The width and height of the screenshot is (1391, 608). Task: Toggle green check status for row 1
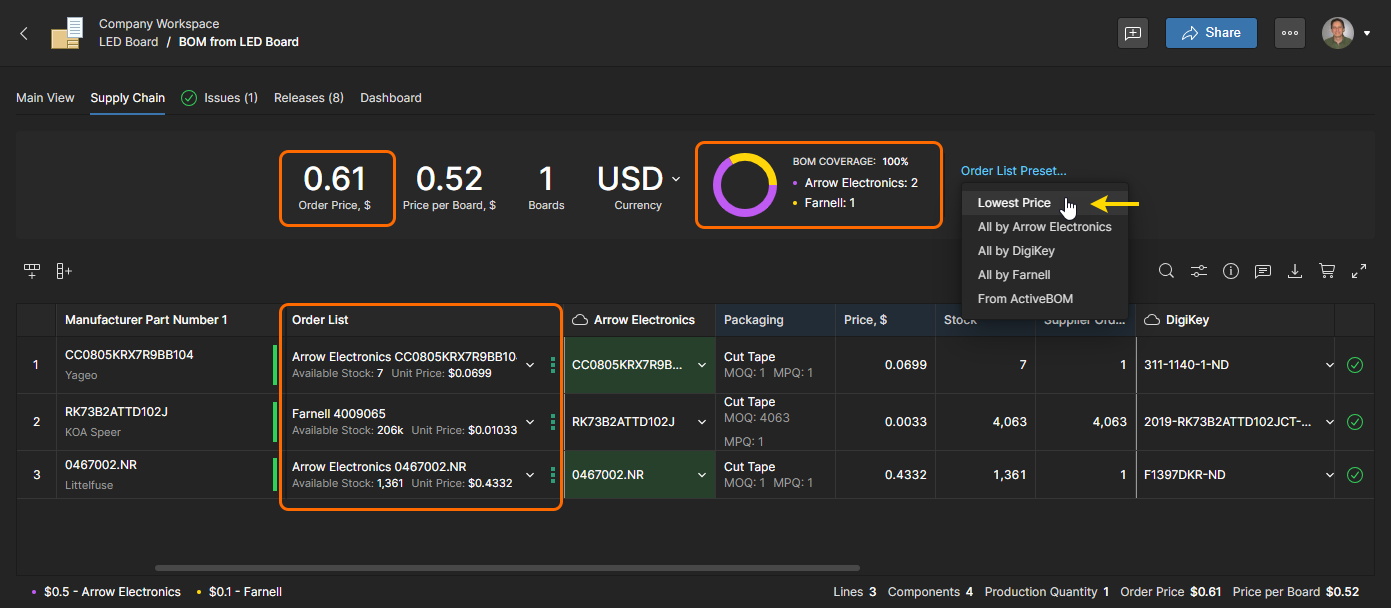[x=1355, y=365]
